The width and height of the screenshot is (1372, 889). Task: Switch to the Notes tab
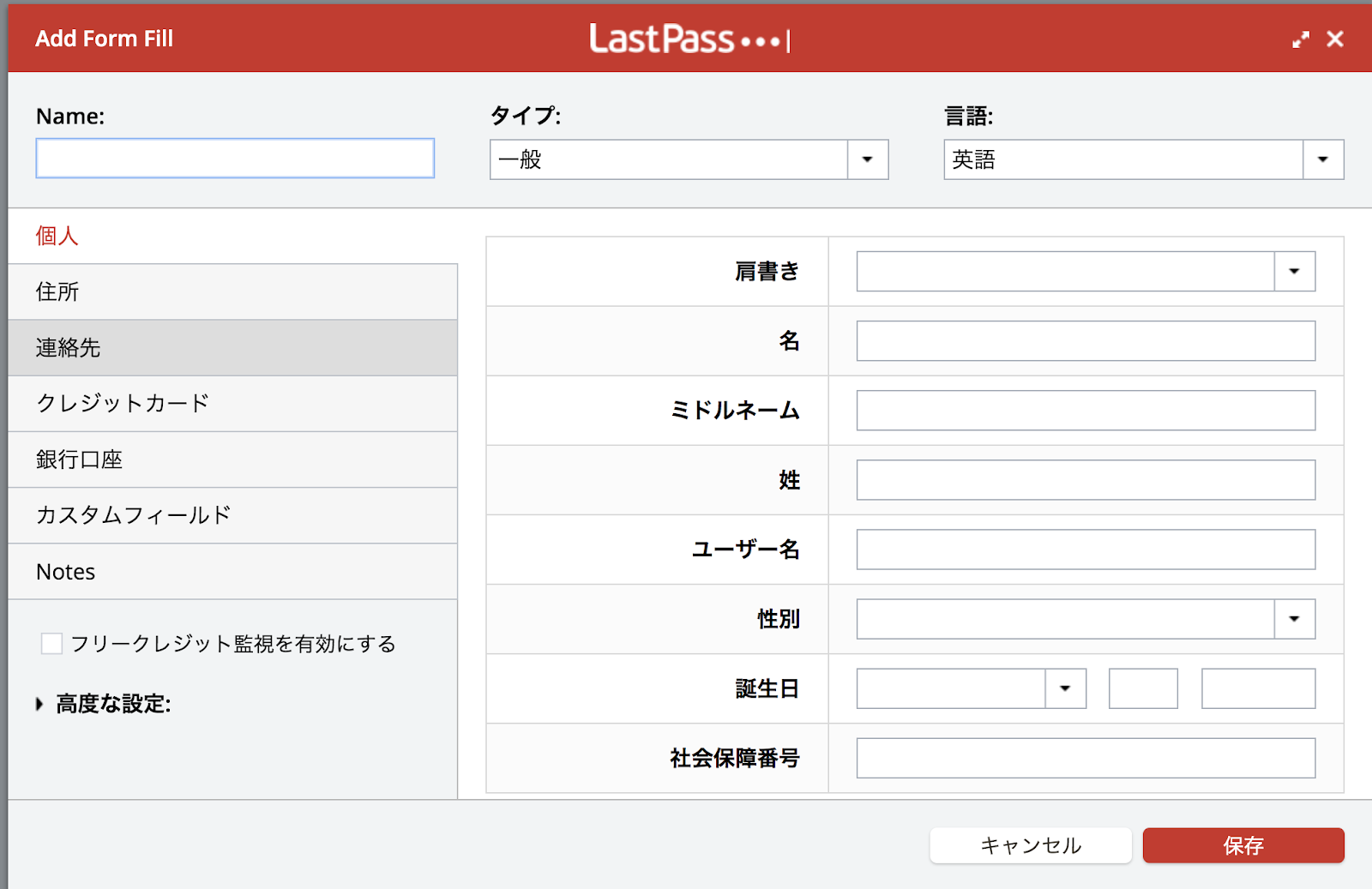pos(232,572)
